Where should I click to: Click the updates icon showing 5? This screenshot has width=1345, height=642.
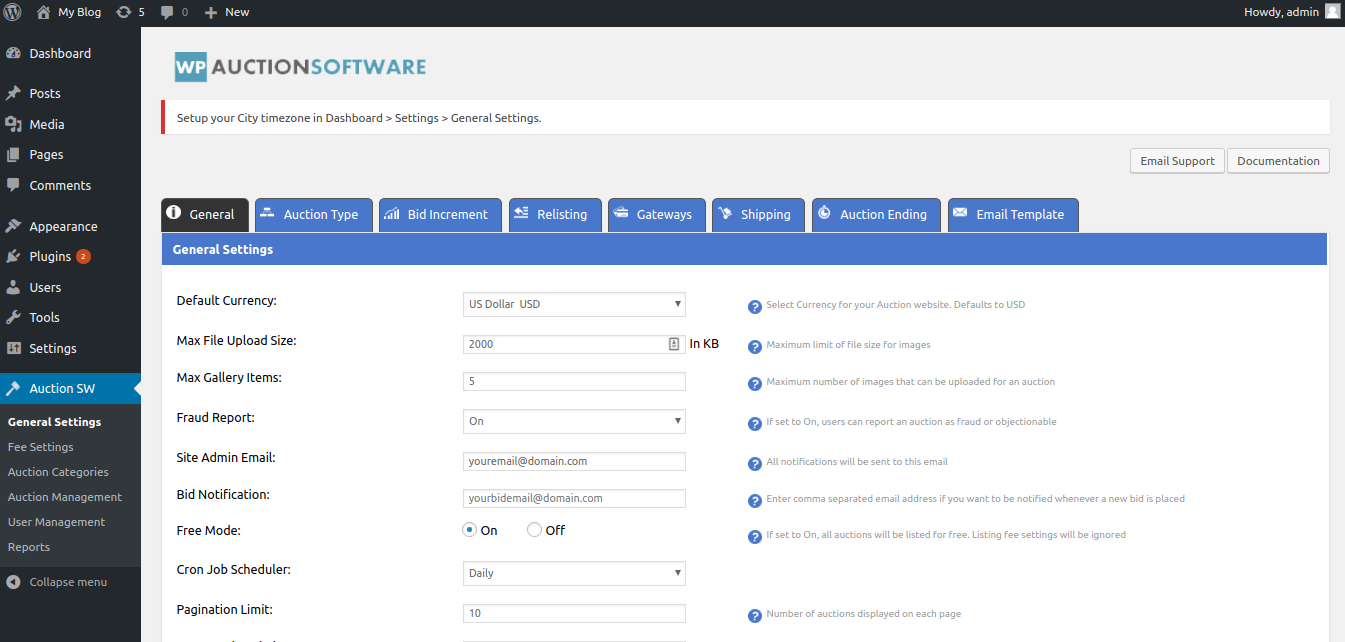point(123,12)
